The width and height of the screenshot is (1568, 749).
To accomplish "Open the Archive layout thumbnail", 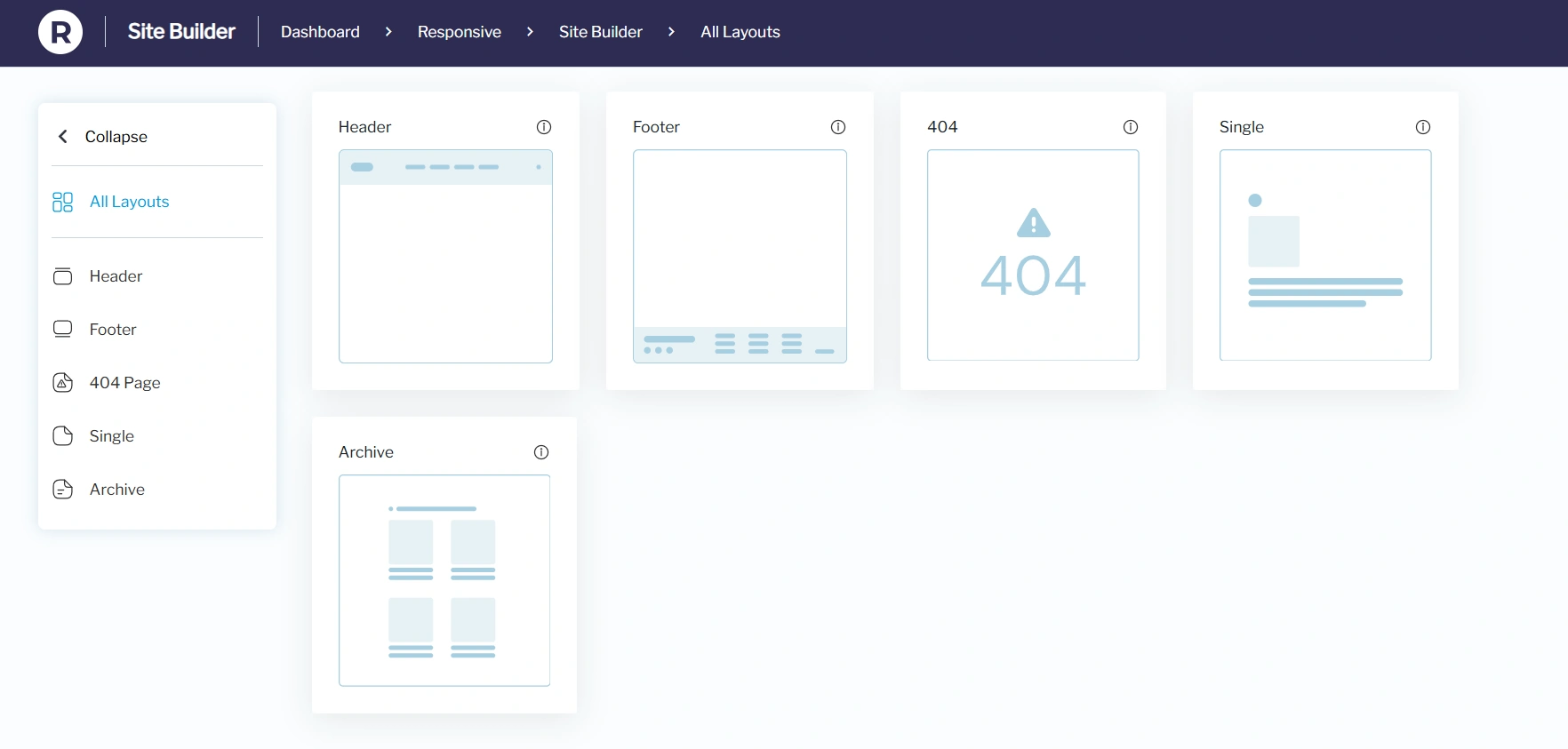I will (444, 580).
